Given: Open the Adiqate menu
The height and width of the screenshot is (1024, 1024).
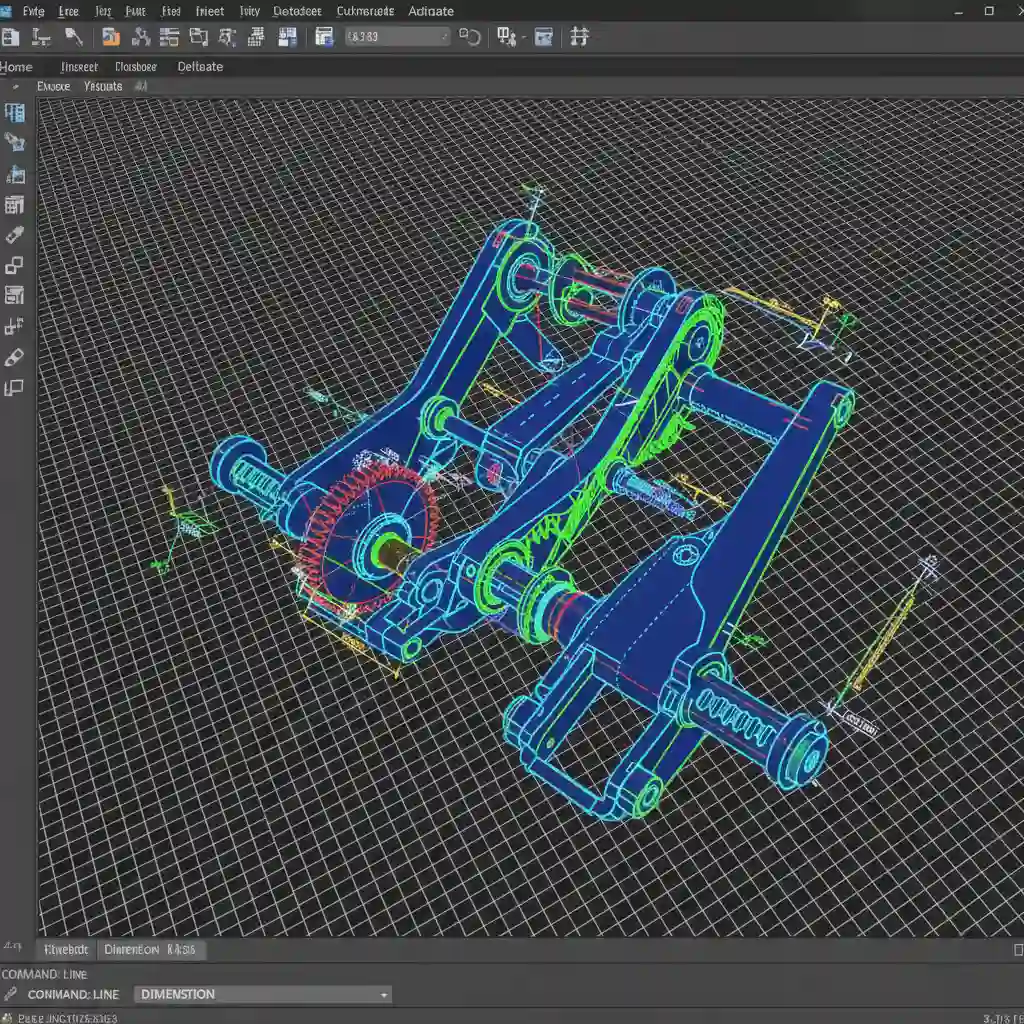Looking at the screenshot, I should coord(431,11).
